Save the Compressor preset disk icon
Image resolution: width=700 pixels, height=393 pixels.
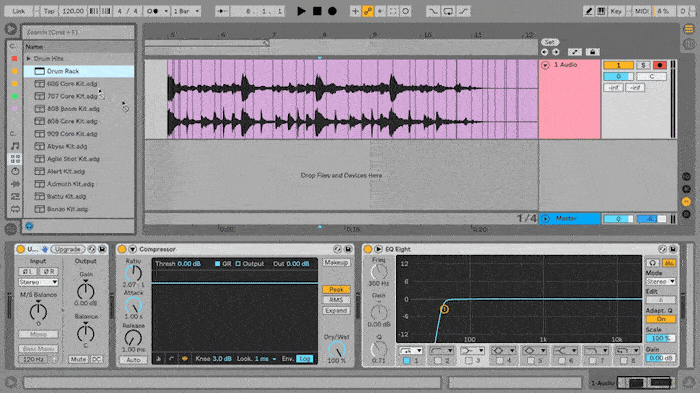(348, 249)
